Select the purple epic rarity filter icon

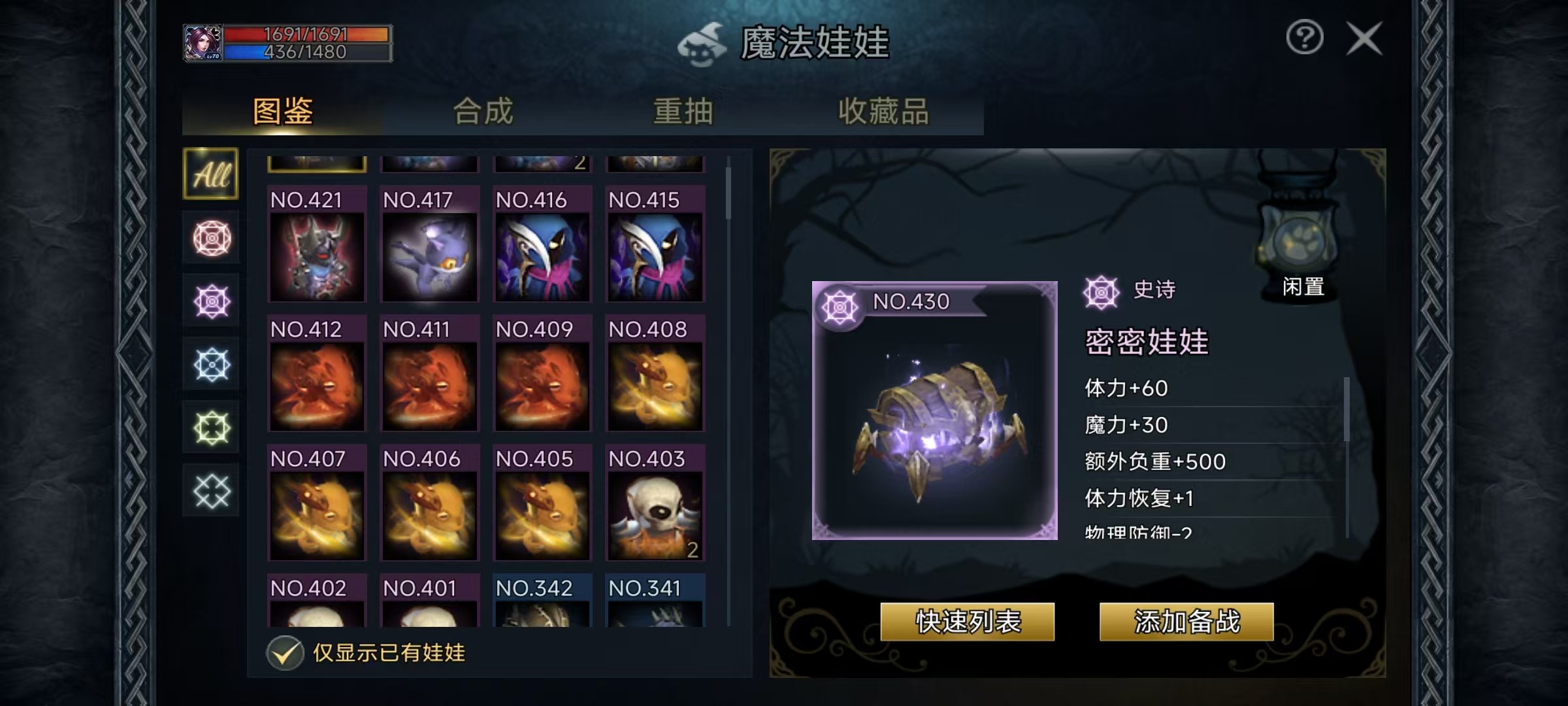212,301
